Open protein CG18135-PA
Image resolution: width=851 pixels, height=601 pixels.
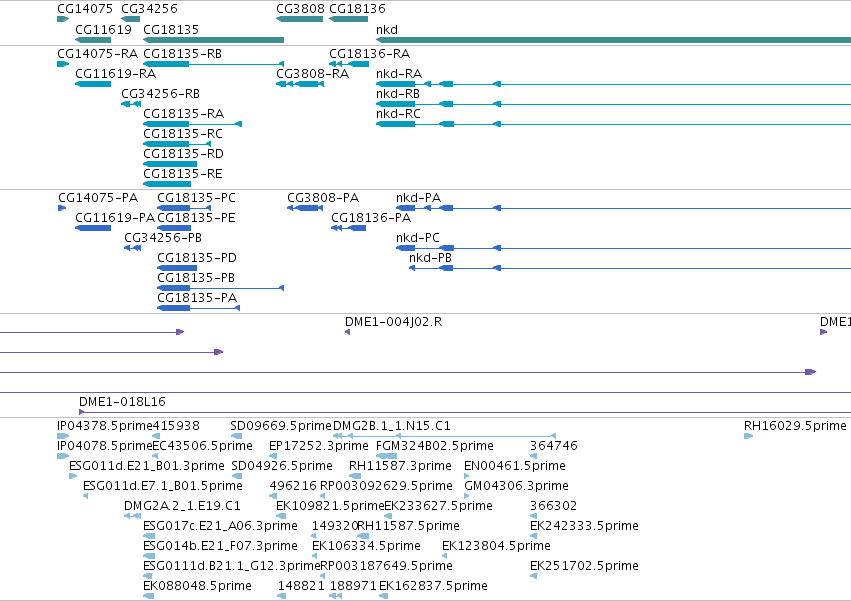[199, 308]
